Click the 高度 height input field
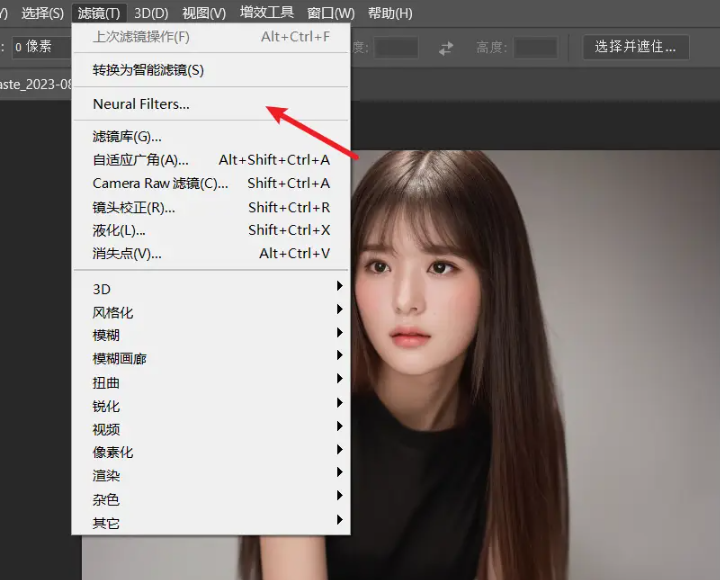This screenshot has height=580, width=720. pos(536,47)
